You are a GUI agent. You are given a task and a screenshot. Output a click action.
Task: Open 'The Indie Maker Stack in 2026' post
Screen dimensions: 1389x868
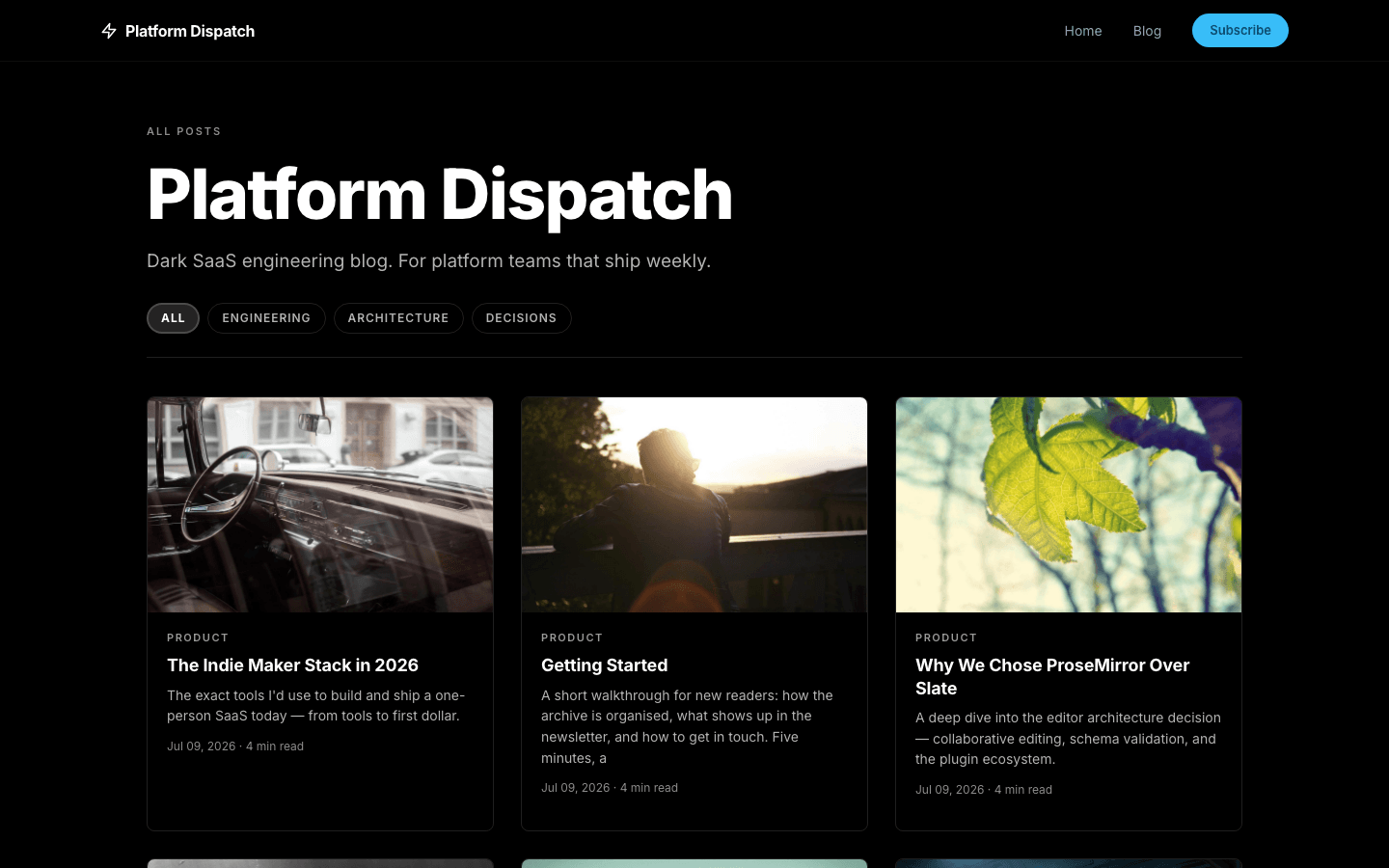(x=292, y=665)
